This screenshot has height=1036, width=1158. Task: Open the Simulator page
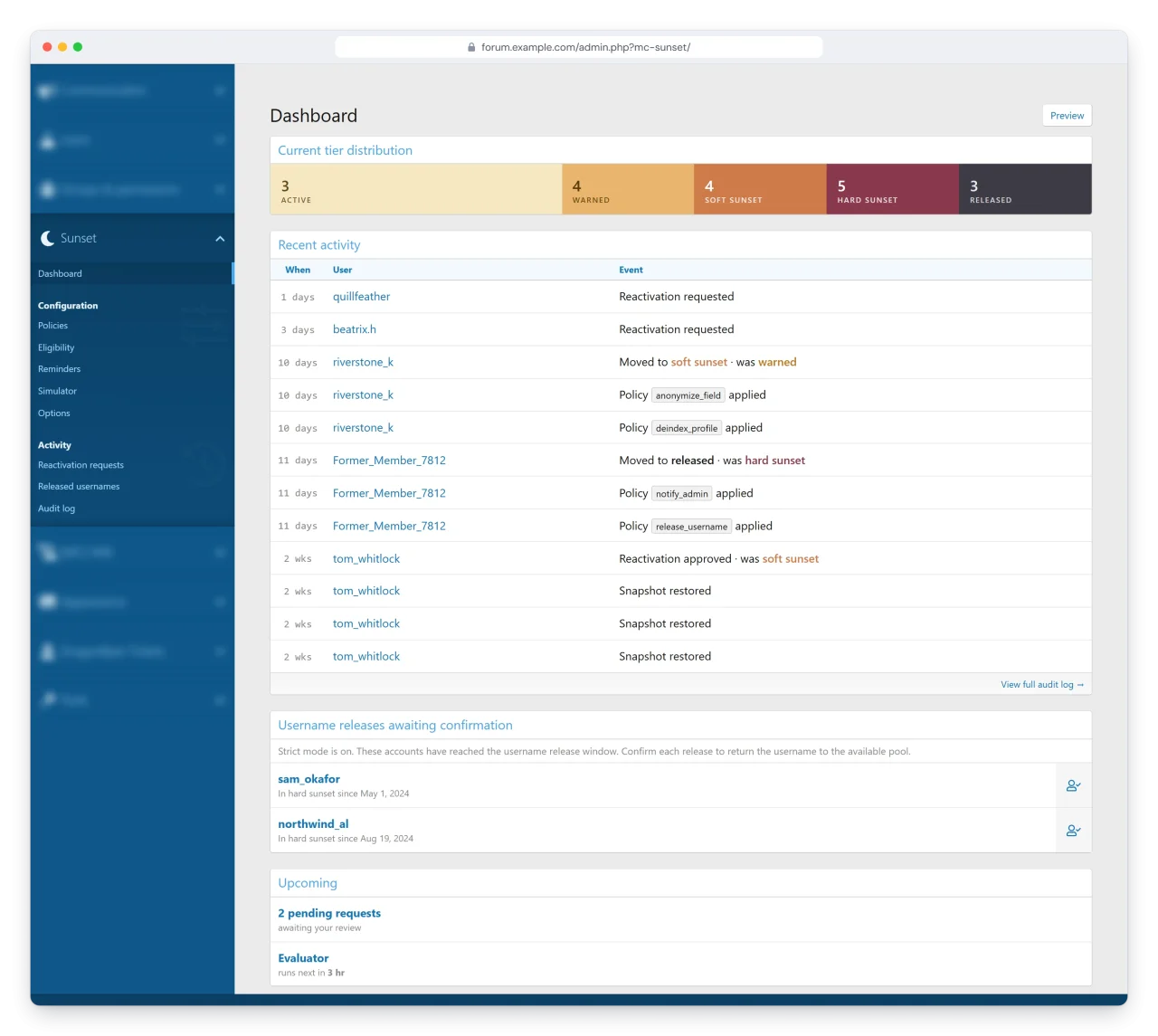(x=57, y=392)
